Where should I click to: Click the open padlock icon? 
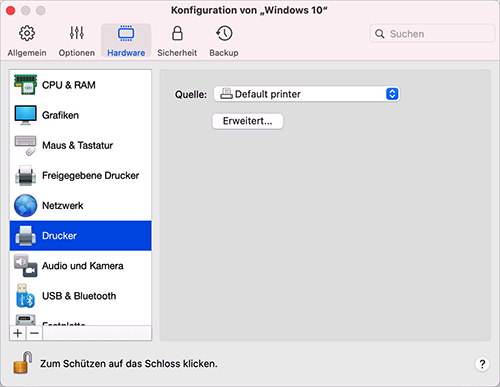[x=23, y=362]
